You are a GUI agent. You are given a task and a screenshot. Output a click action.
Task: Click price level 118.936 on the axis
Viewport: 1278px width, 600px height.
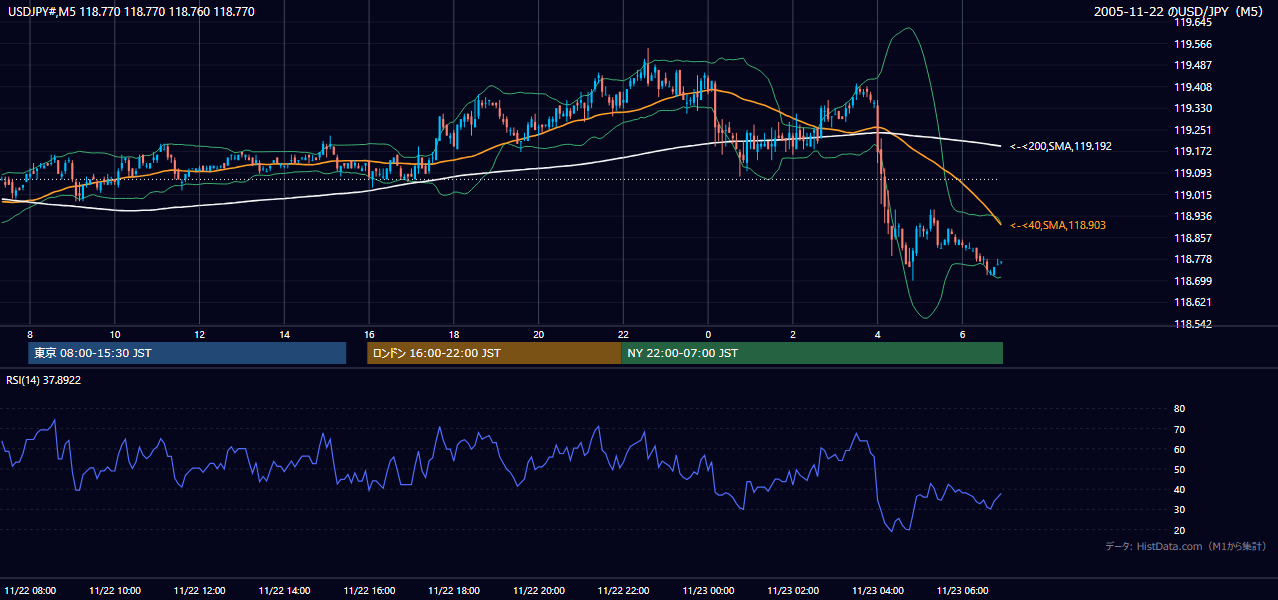(1194, 216)
